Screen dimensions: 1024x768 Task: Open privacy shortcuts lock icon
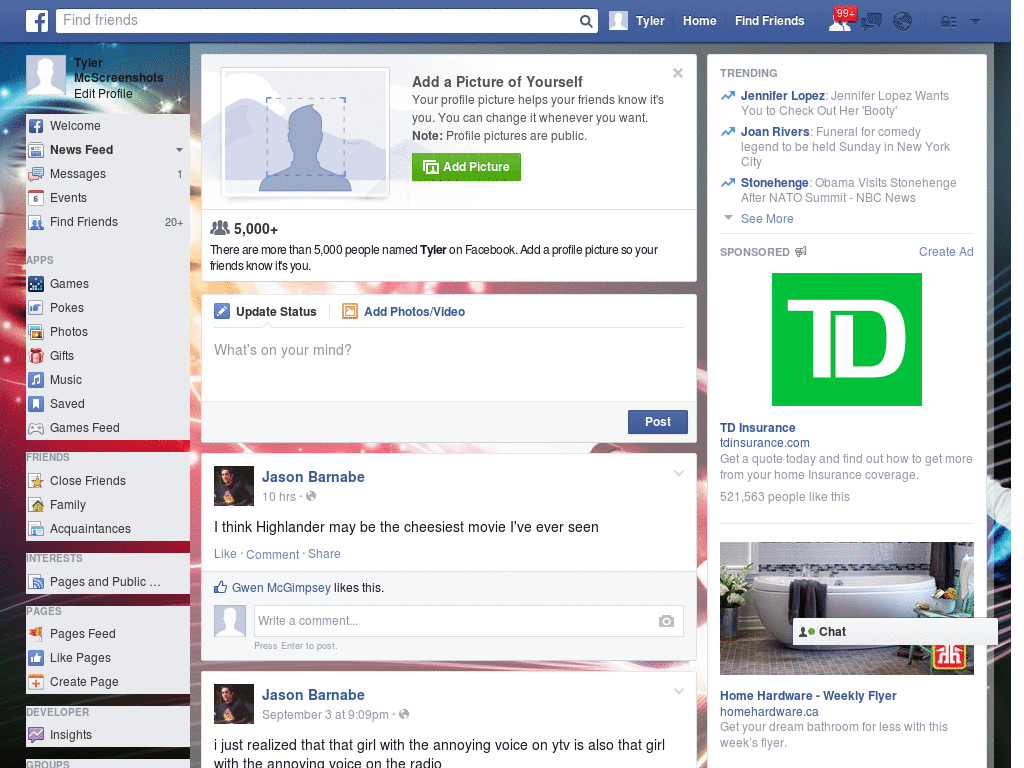948,22
